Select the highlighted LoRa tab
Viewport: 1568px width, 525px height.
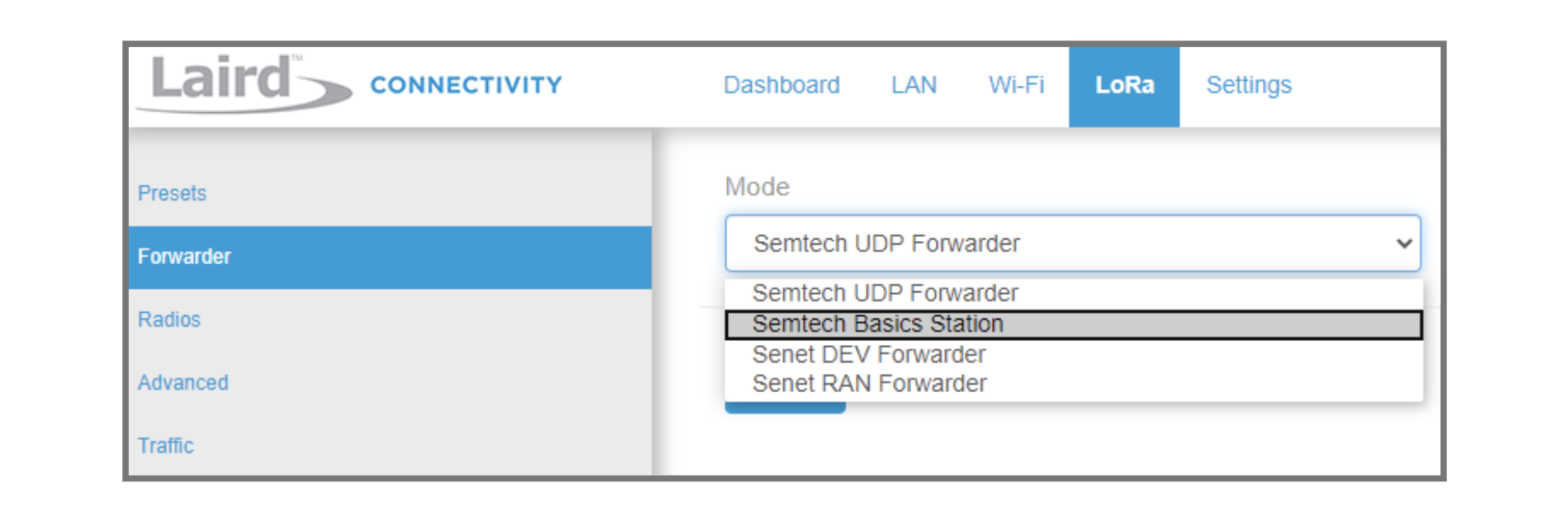(1124, 85)
